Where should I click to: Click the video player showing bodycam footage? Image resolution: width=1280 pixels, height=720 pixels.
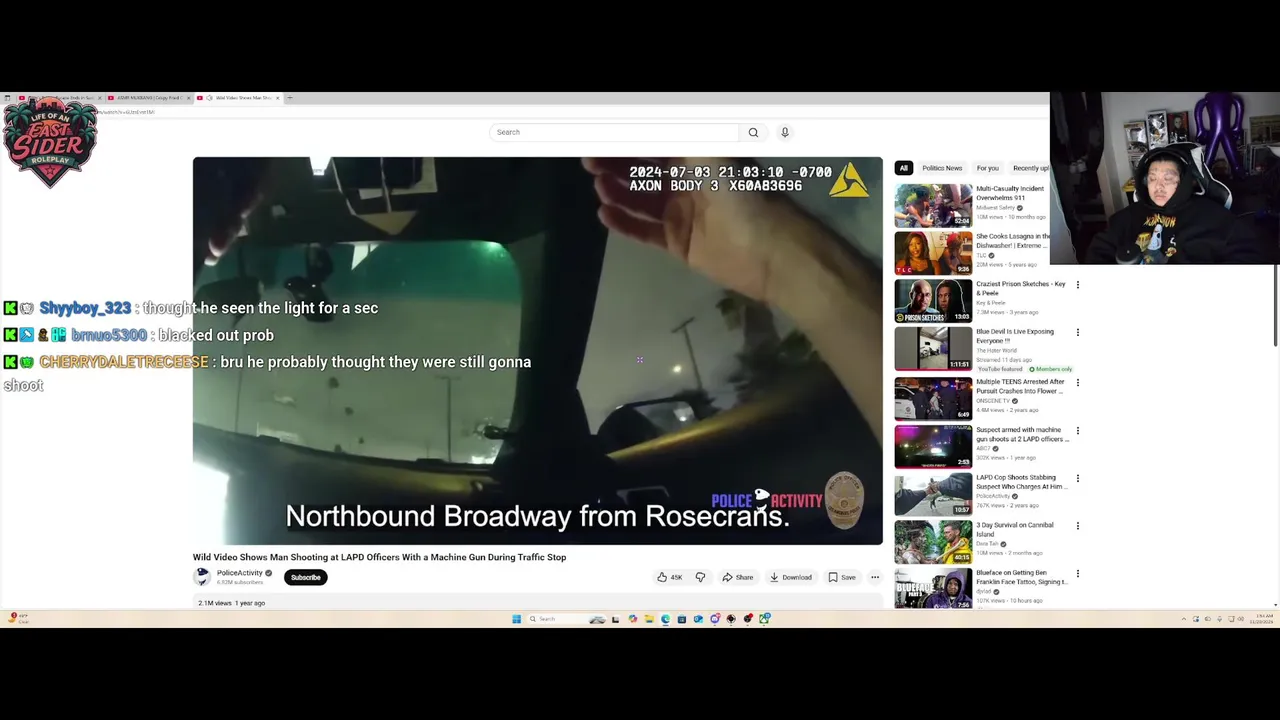pyautogui.click(x=538, y=351)
